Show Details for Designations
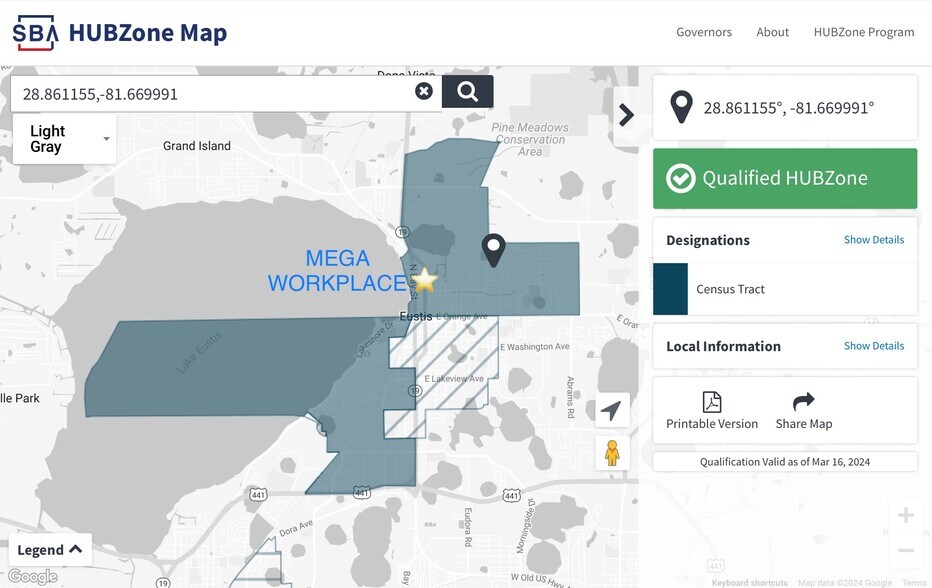Image resolution: width=932 pixels, height=588 pixels. pos(873,240)
